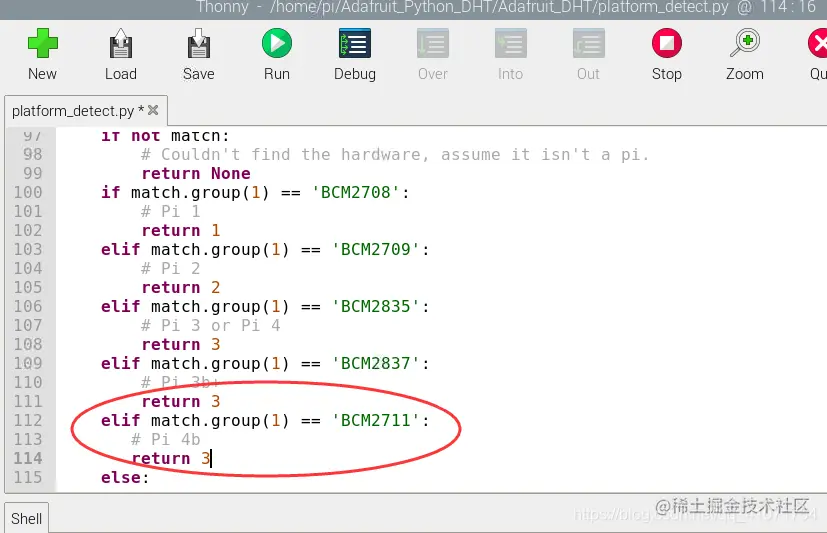
Task: Click the '# Pi 1' comment
Action: click(x=171, y=211)
